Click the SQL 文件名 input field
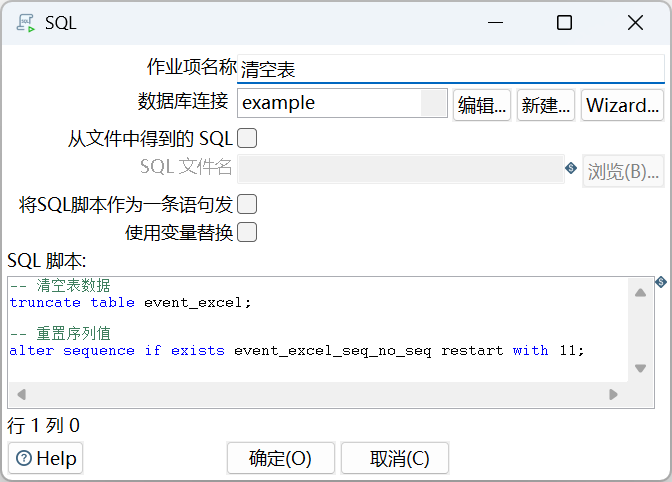Viewport: 672px width, 482px height. 401,169
